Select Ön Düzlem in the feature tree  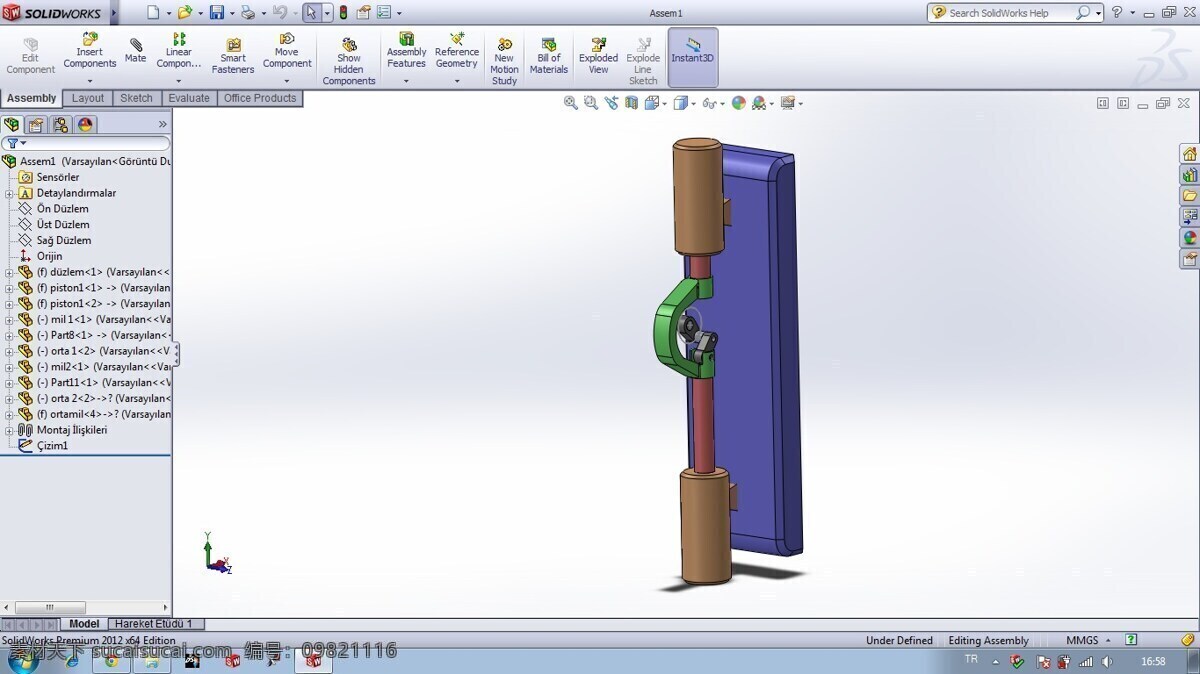(x=63, y=209)
